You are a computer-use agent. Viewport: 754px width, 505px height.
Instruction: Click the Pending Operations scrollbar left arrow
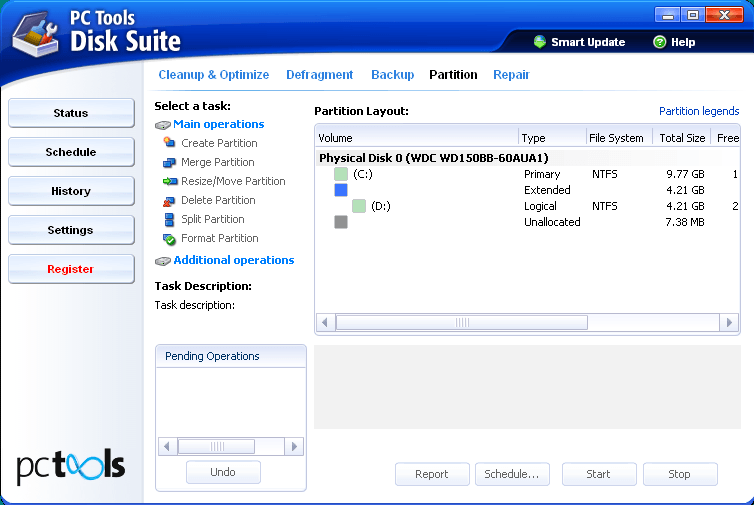[167, 447]
